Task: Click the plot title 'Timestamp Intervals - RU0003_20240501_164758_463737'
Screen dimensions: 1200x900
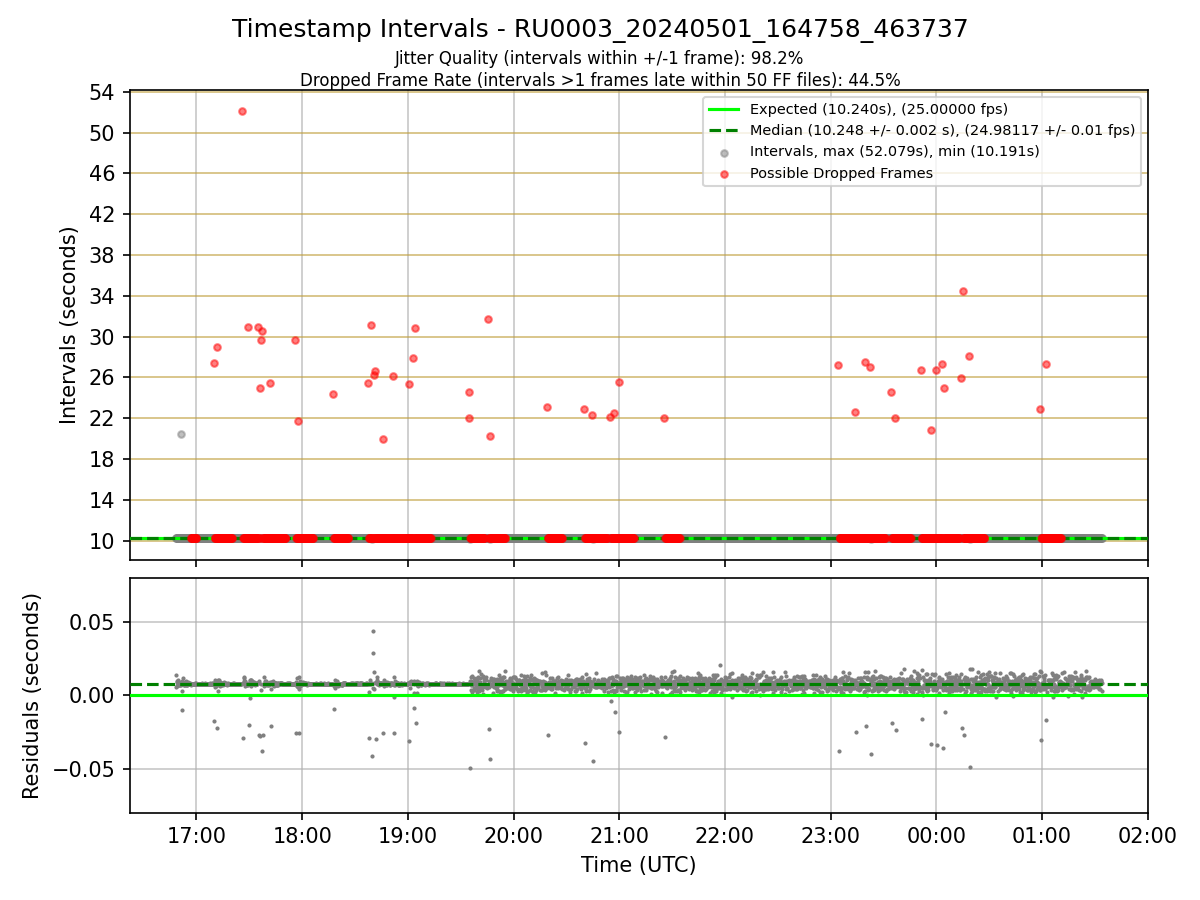Action: pyautogui.click(x=600, y=29)
